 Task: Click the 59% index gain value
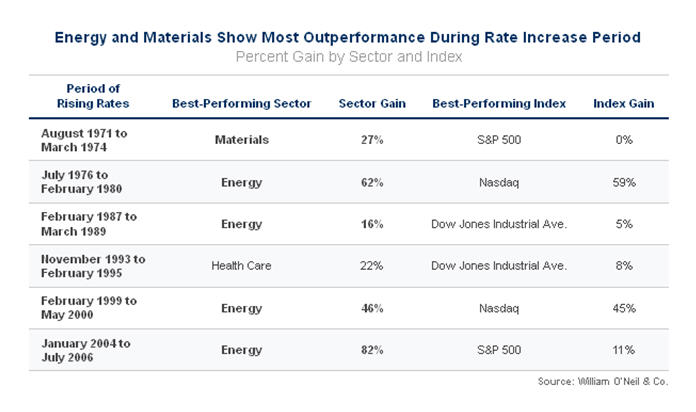(623, 182)
